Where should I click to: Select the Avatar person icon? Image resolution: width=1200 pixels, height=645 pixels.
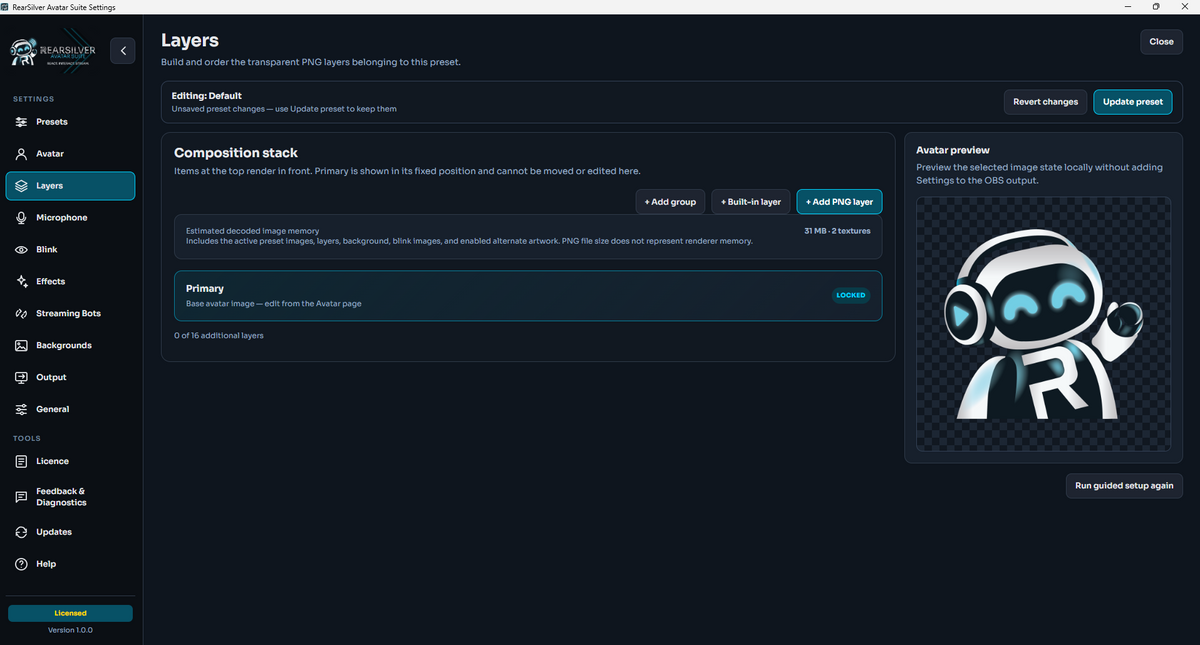click(x=21, y=154)
